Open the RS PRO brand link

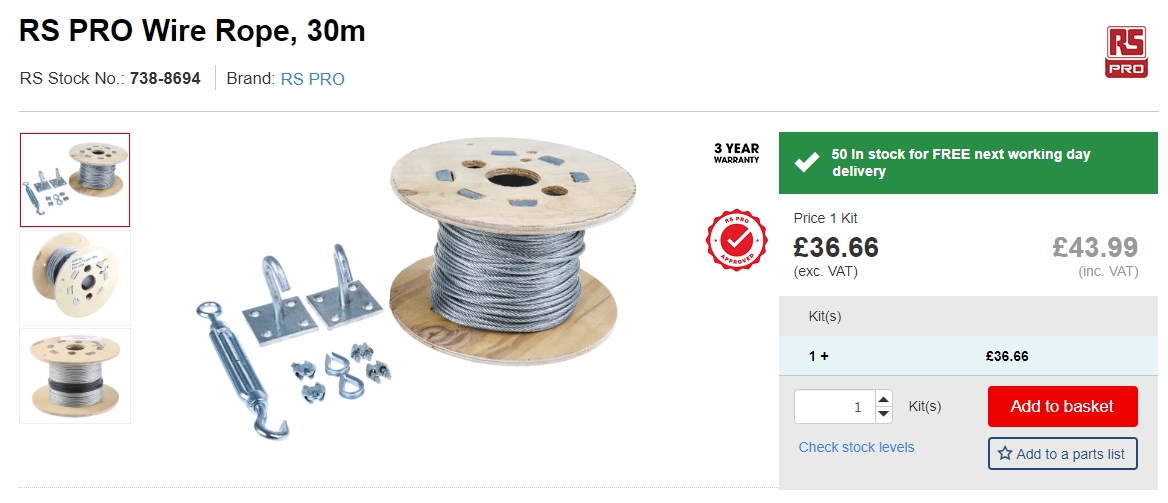[x=312, y=79]
